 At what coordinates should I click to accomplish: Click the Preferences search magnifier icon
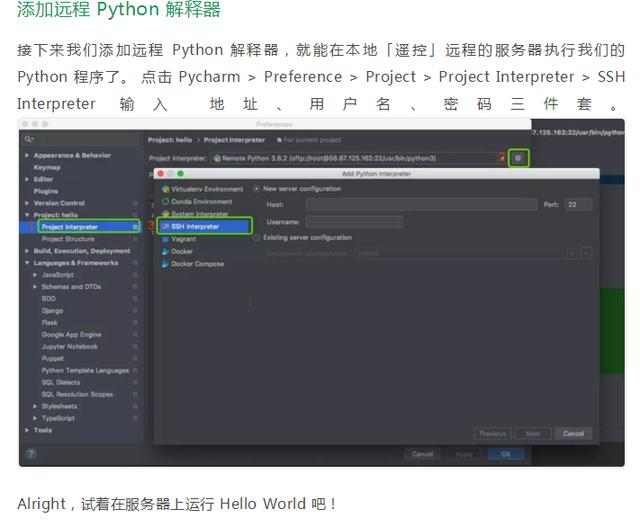pos(28,139)
